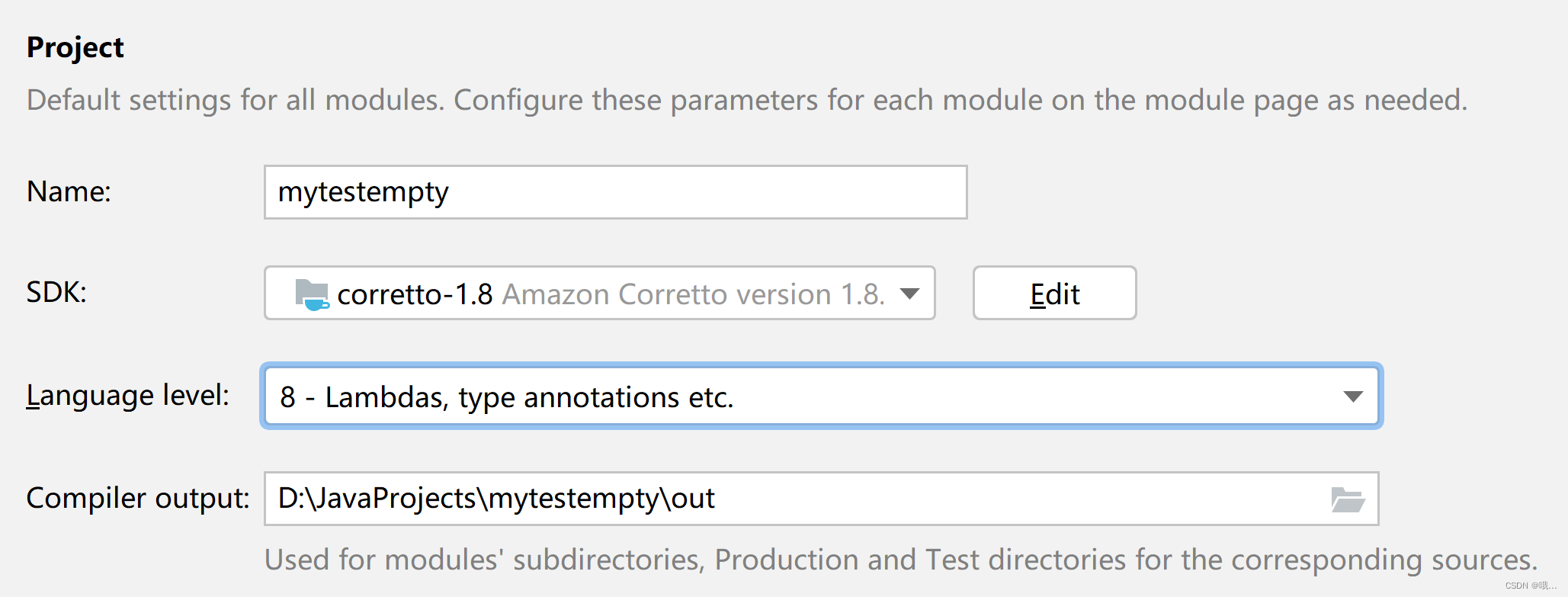Click the CSDN watermark in the corner
Viewport: 1568px width, 597px height.
(x=1530, y=586)
